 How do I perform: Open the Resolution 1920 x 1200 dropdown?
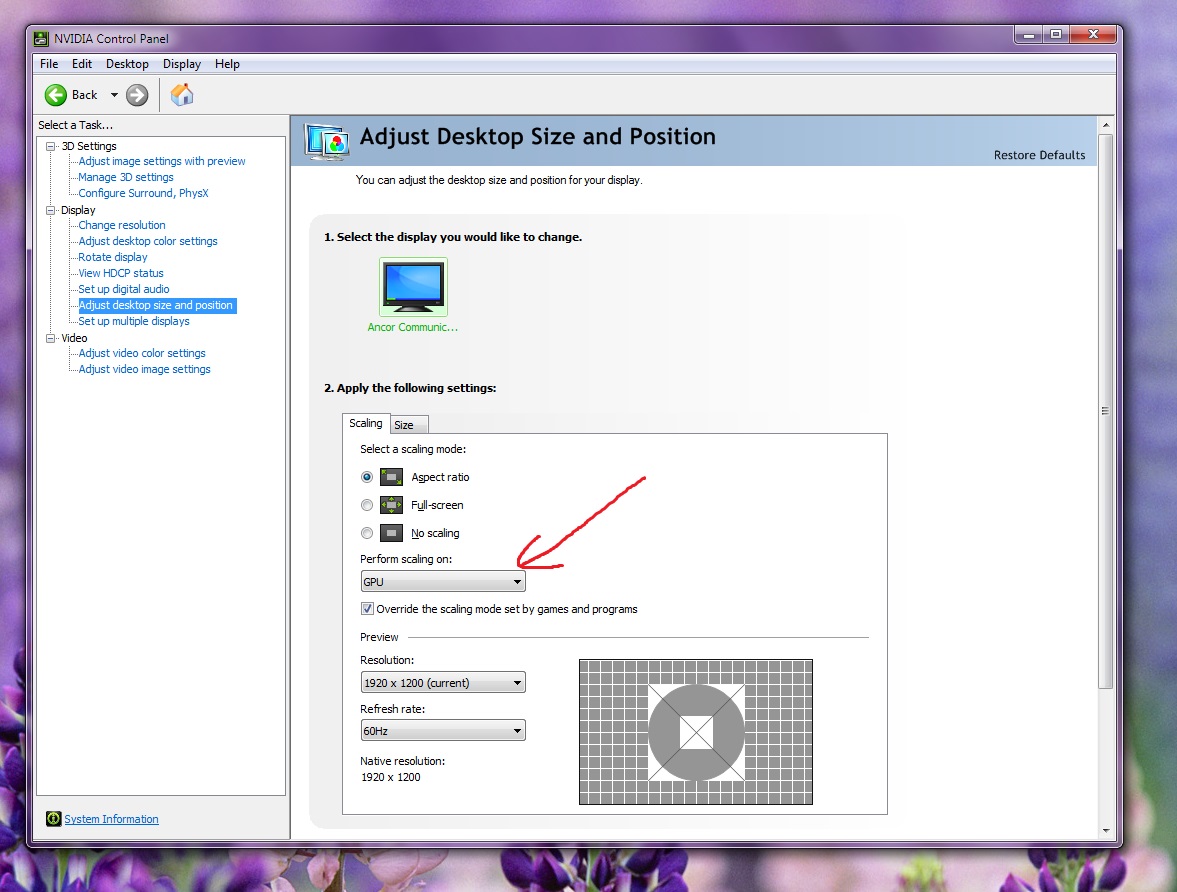coord(443,683)
